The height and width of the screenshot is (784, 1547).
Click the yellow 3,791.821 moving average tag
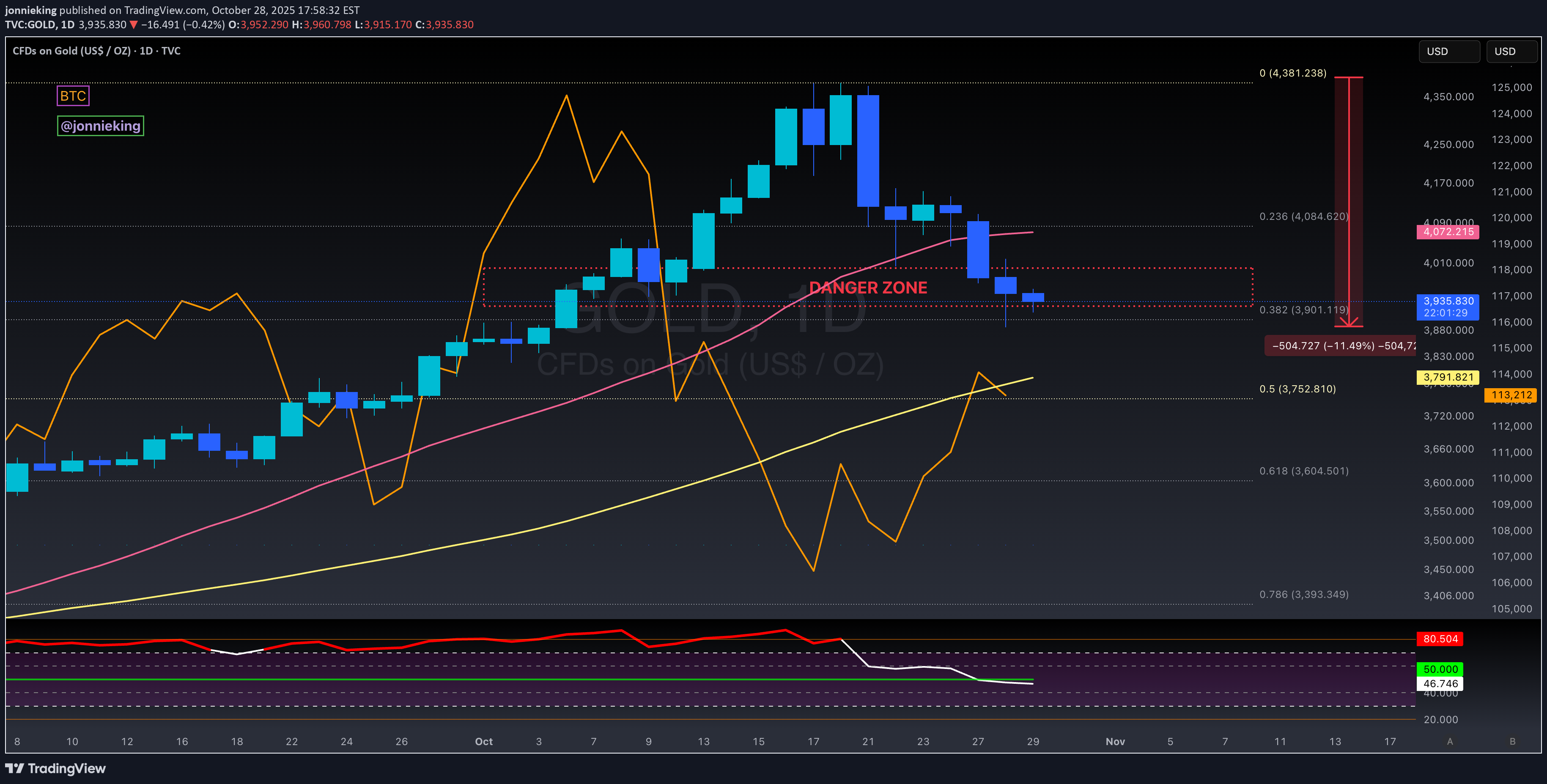coord(1447,377)
